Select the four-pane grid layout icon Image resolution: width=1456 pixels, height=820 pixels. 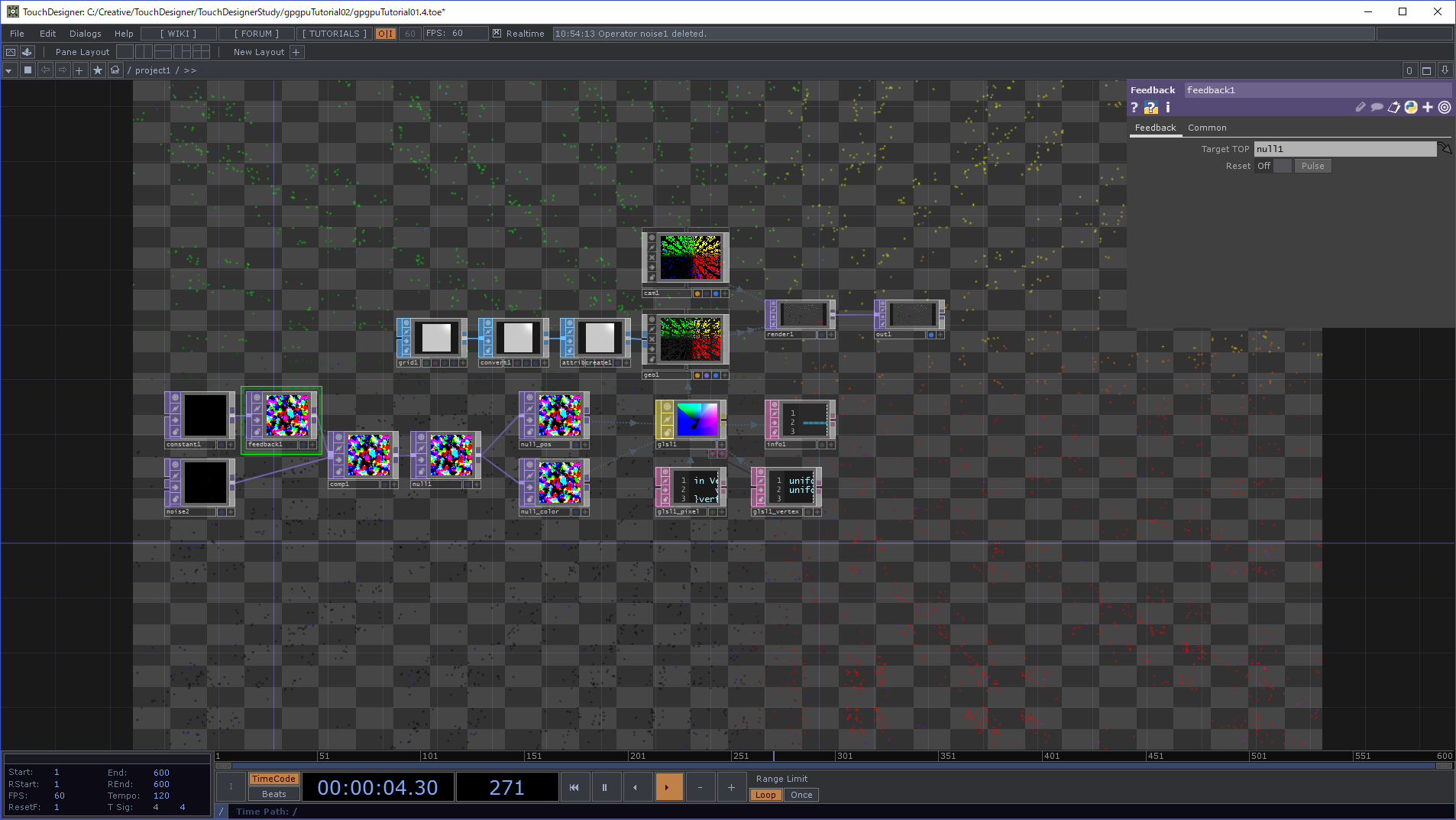(x=201, y=52)
